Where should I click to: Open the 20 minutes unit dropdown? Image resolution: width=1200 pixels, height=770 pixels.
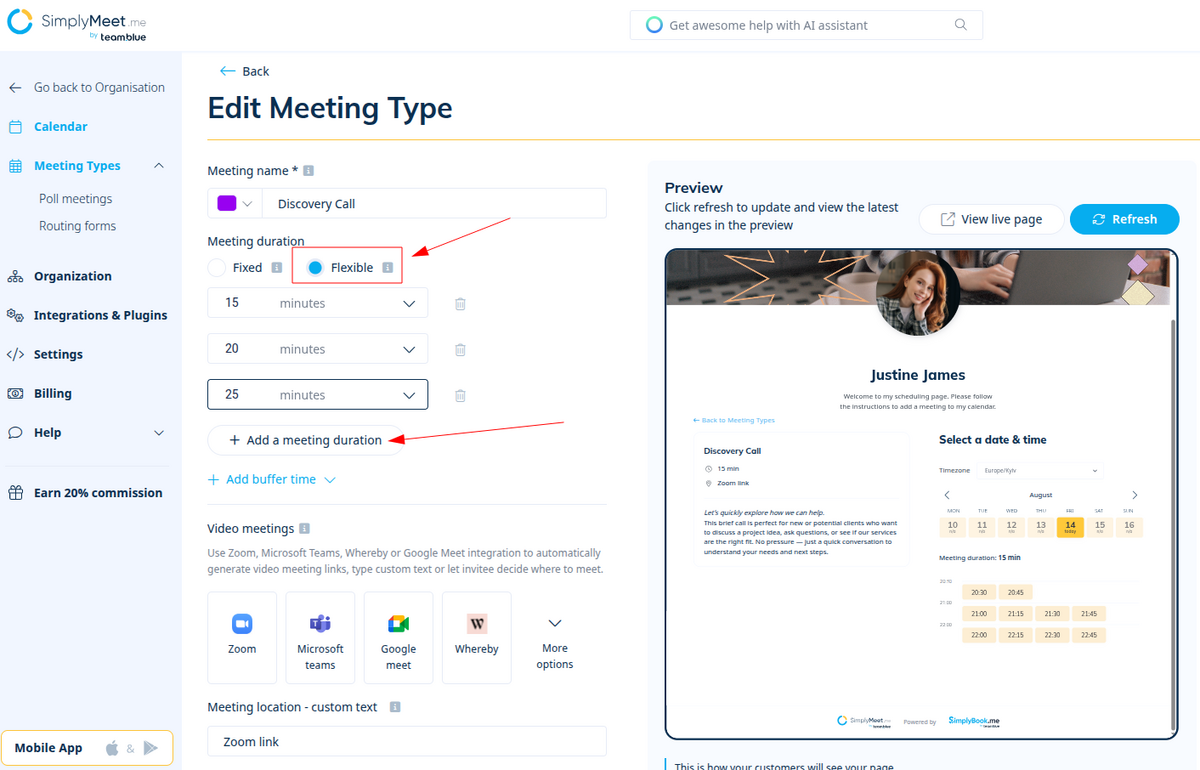pyautogui.click(x=408, y=350)
